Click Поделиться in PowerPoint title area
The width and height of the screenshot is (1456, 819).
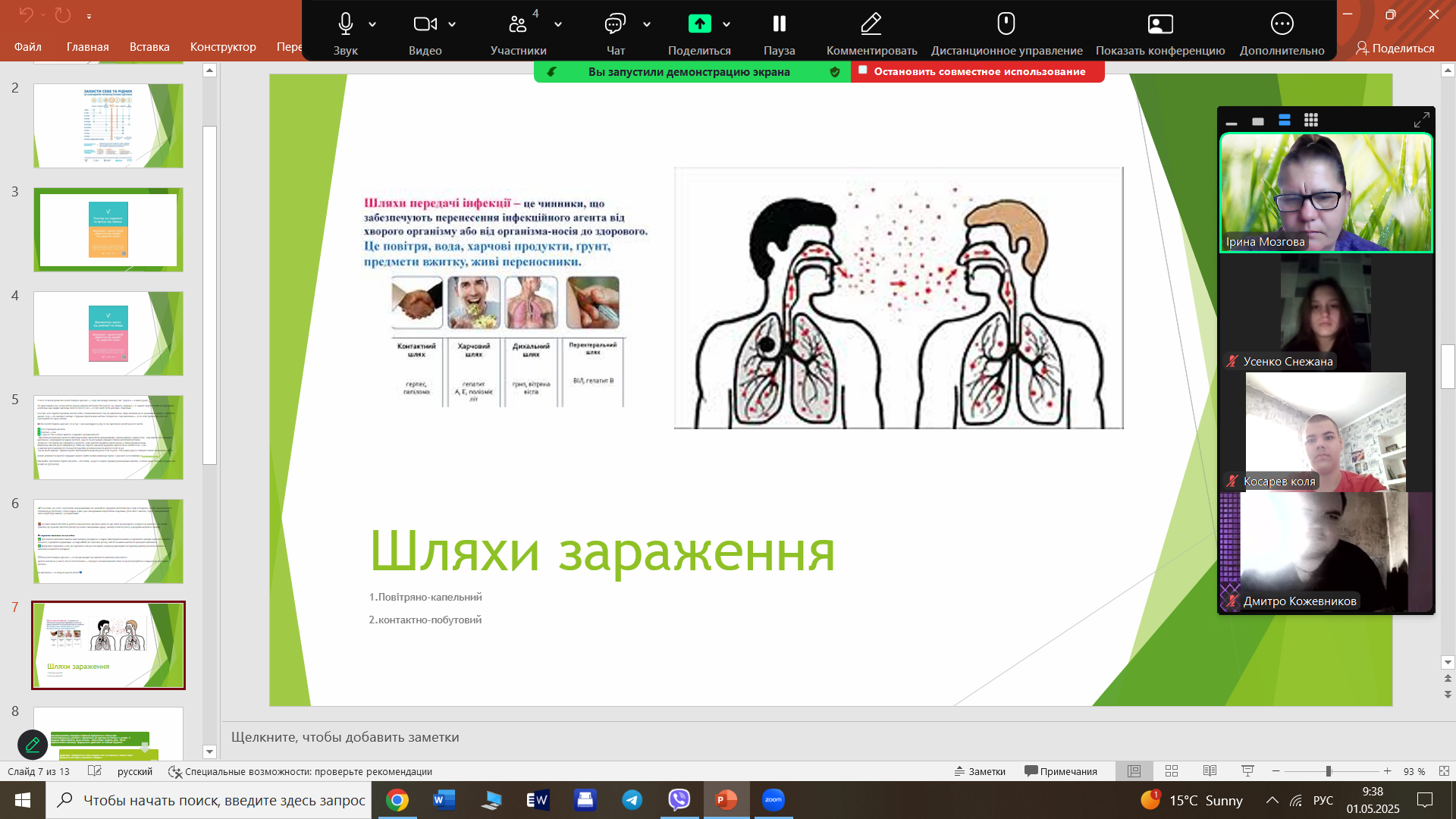pos(1395,48)
